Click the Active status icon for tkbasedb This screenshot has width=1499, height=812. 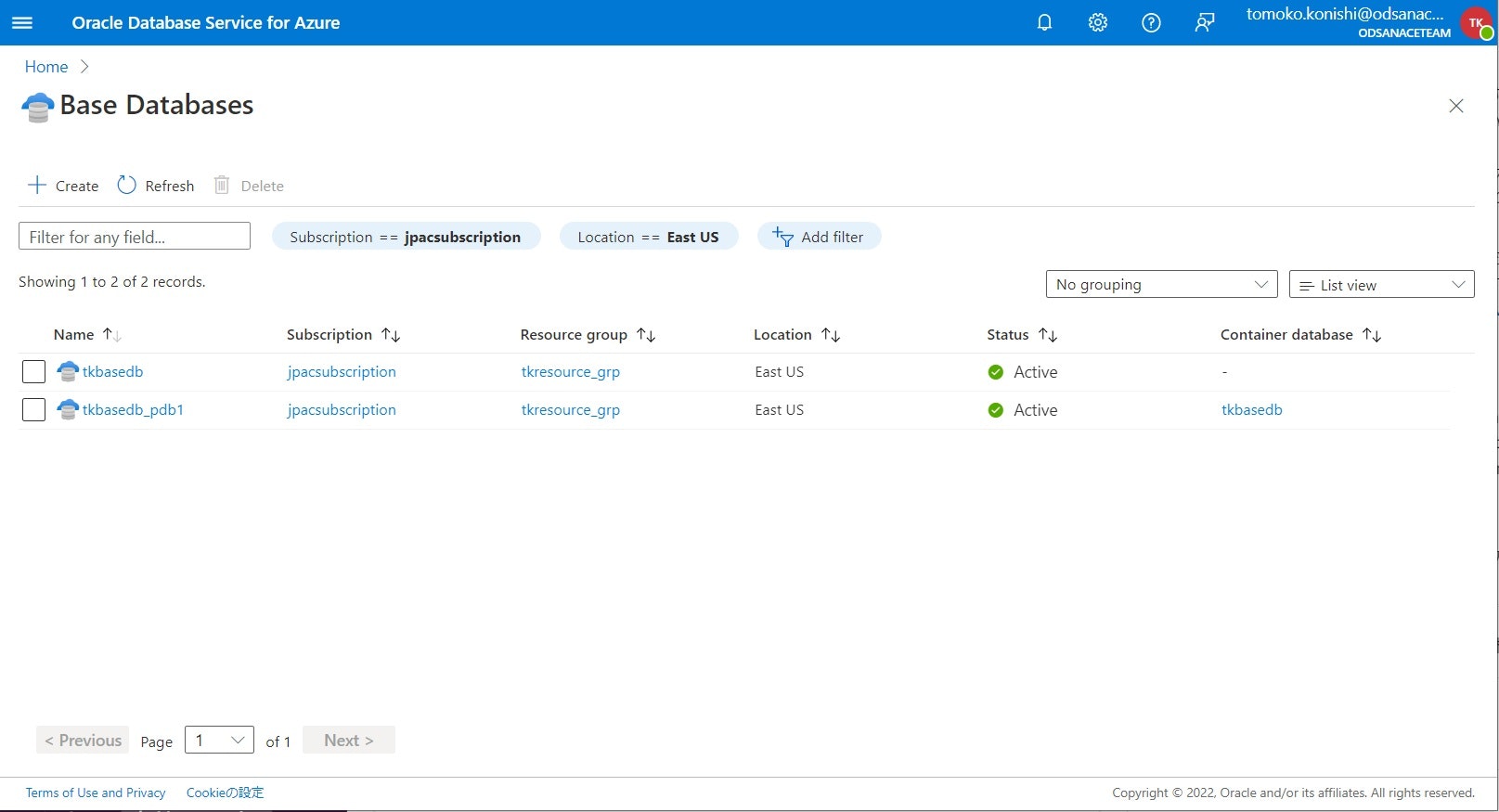(x=996, y=372)
